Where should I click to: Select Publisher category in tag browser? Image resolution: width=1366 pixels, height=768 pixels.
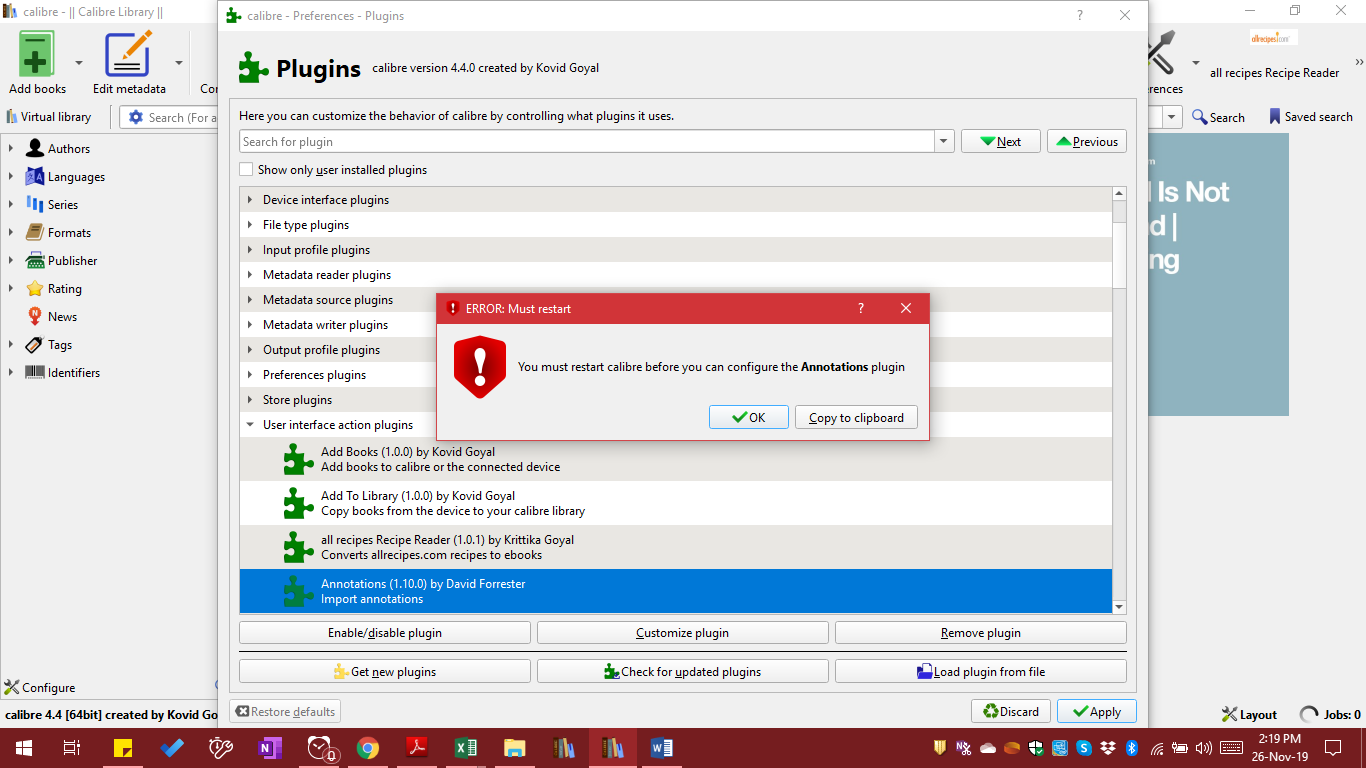[x=72, y=261]
